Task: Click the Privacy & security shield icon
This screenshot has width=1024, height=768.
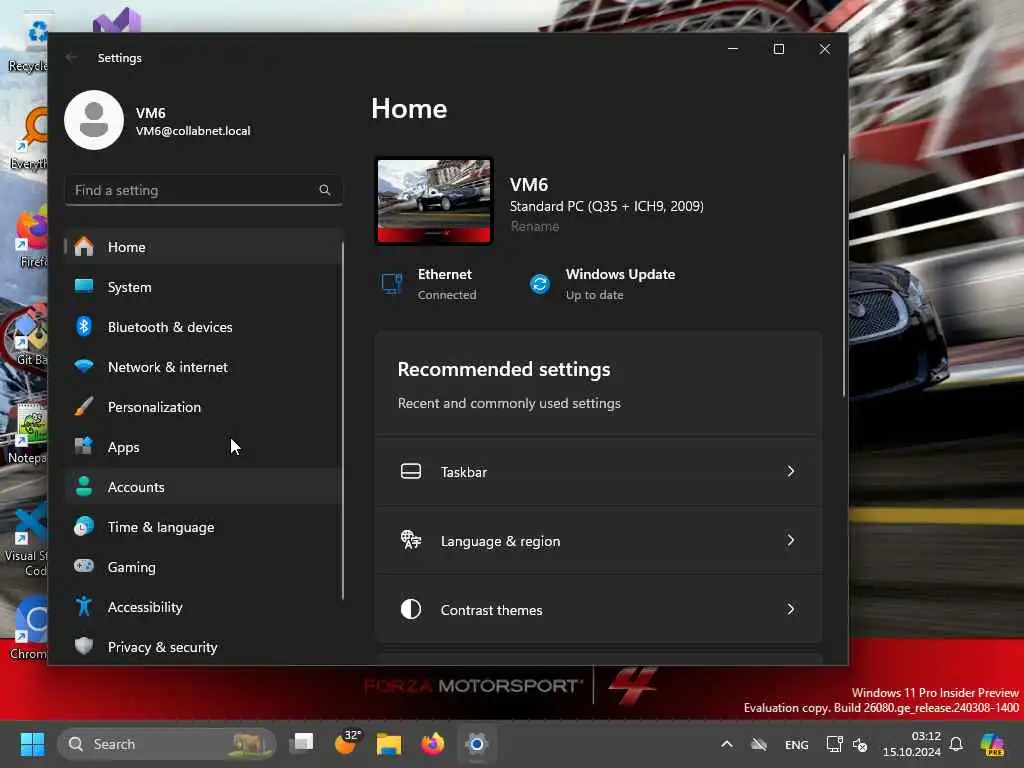Action: (84, 647)
